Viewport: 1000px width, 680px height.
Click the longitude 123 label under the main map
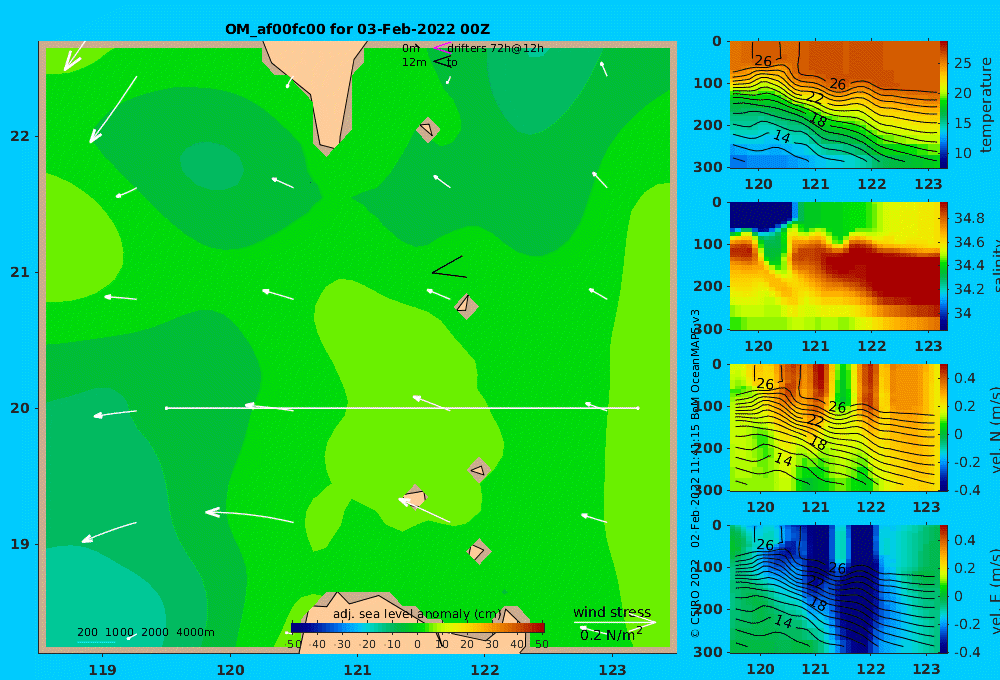pyautogui.click(x=613, y=670)
